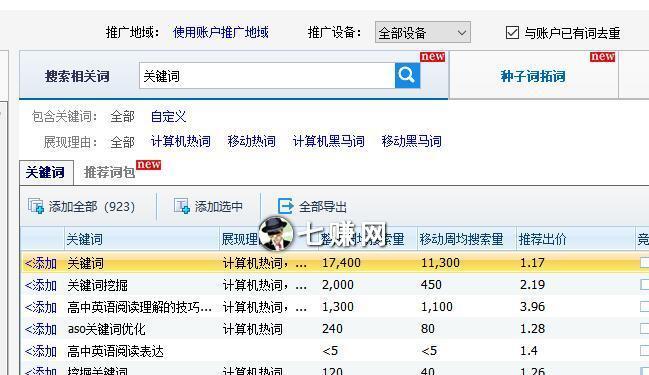Click the 1.28 recommended bid cell

coord(532,329)
